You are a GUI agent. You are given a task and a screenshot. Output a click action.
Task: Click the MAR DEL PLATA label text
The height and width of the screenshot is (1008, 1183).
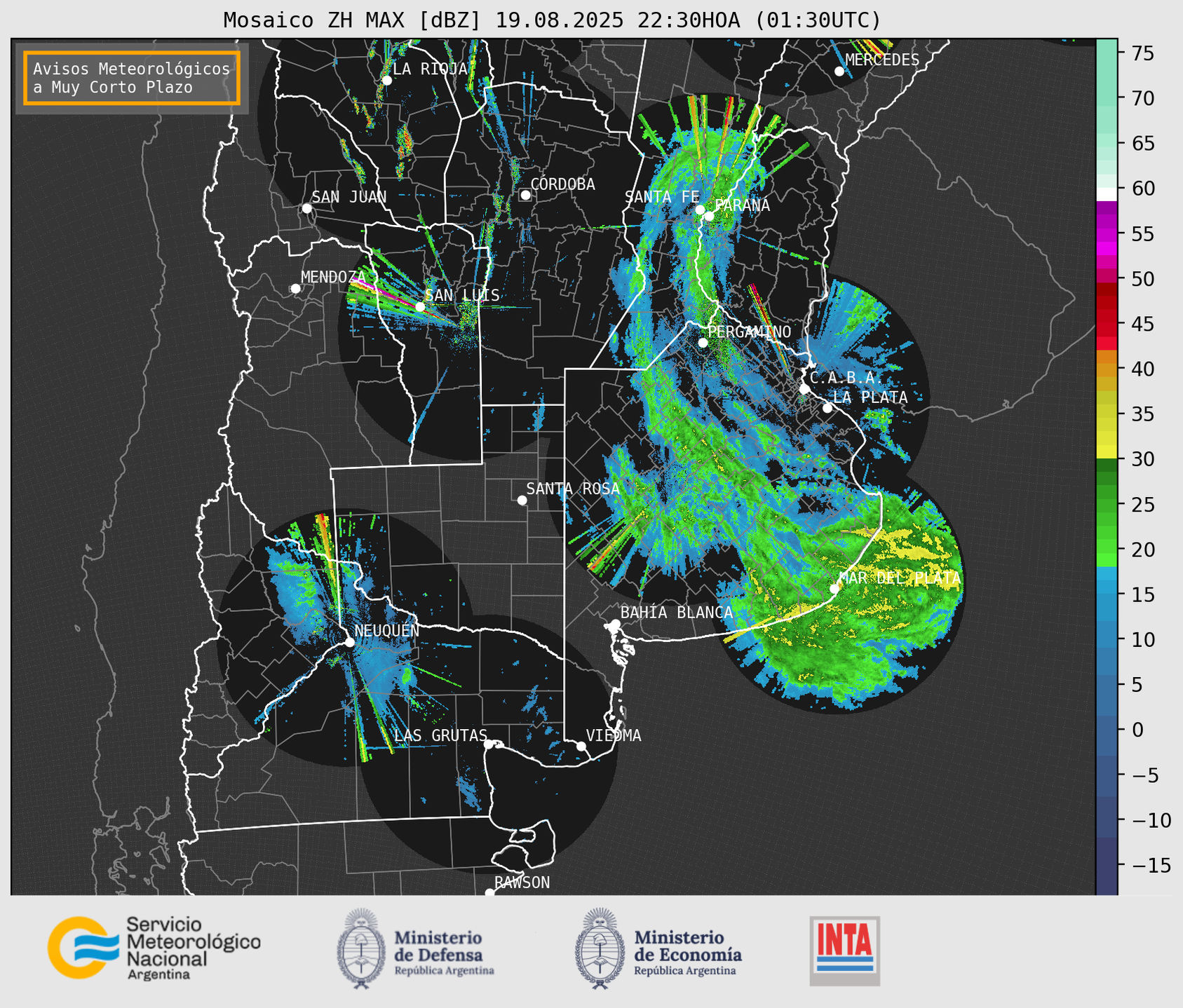[x=900, y=578]
